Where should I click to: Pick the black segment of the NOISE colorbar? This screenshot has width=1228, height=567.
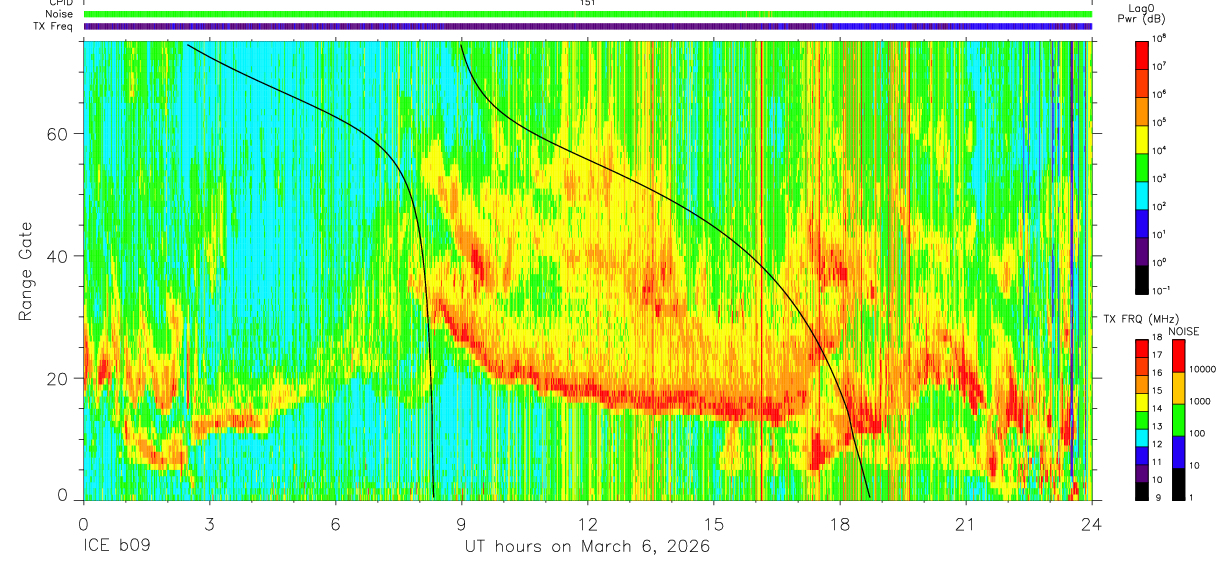point(1178,484)
